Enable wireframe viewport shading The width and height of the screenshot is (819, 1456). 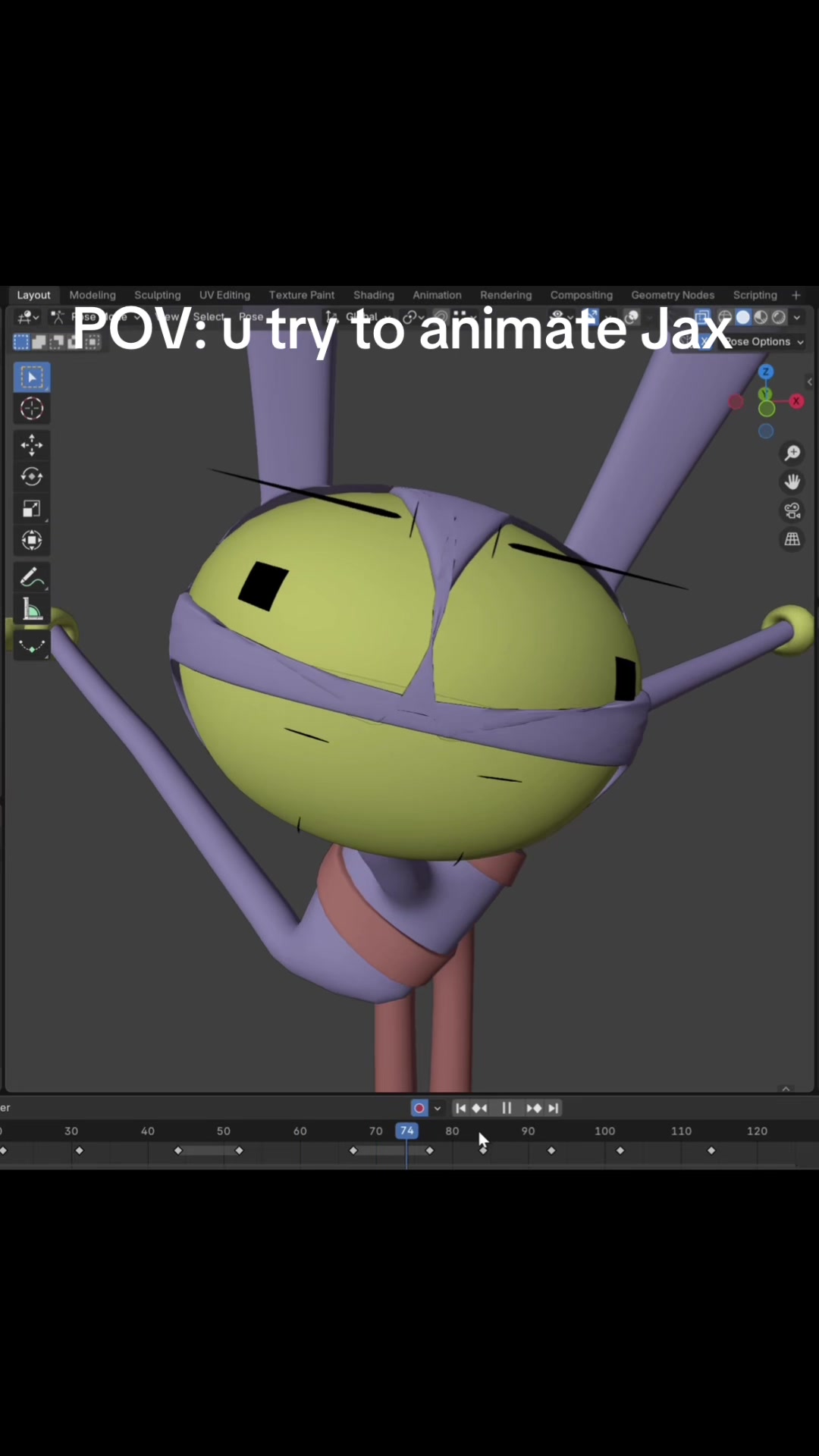click(x=725, y=317)
